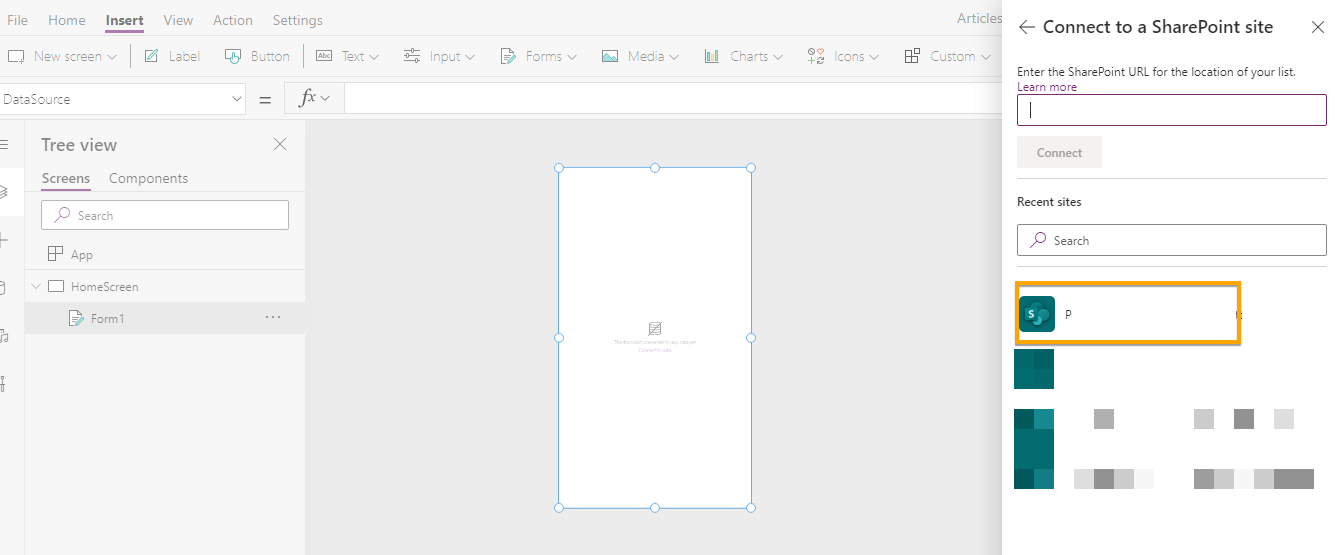Click the Learn more link
The width and height of the screenshot is (1339, 555).
click(x=1047, y=87)
